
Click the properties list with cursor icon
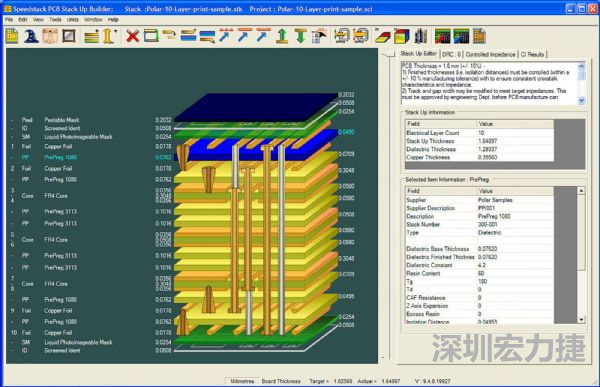(320, 36)
